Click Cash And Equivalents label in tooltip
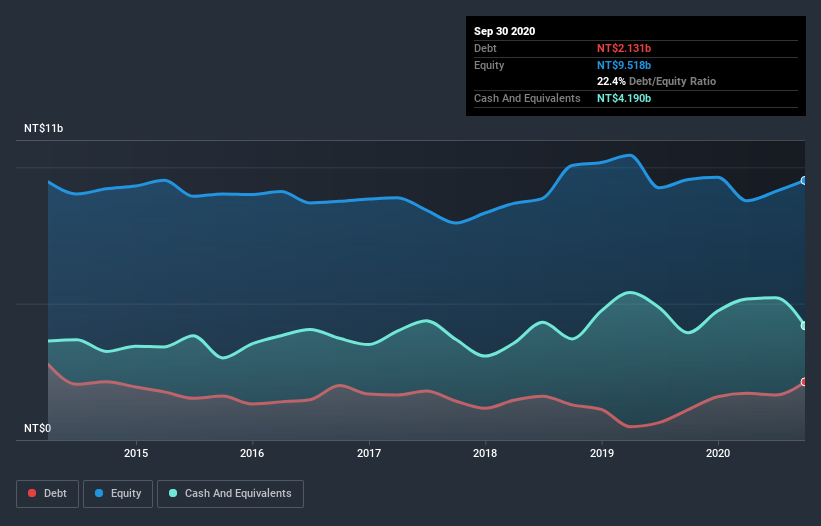Viewport: 821px width, 526px height. coord(527,98)
